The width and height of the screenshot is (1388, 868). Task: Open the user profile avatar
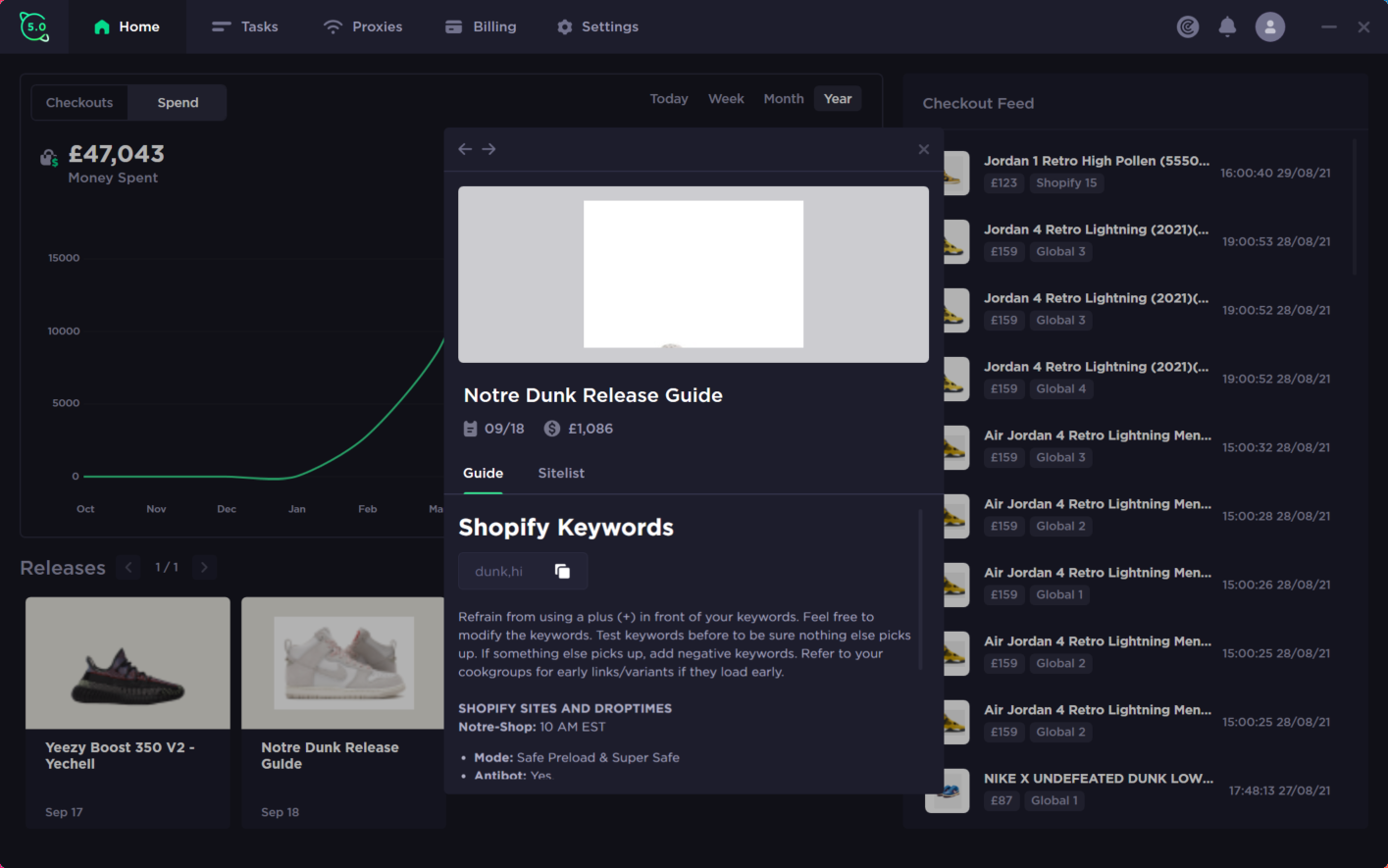click(1270, 26)
